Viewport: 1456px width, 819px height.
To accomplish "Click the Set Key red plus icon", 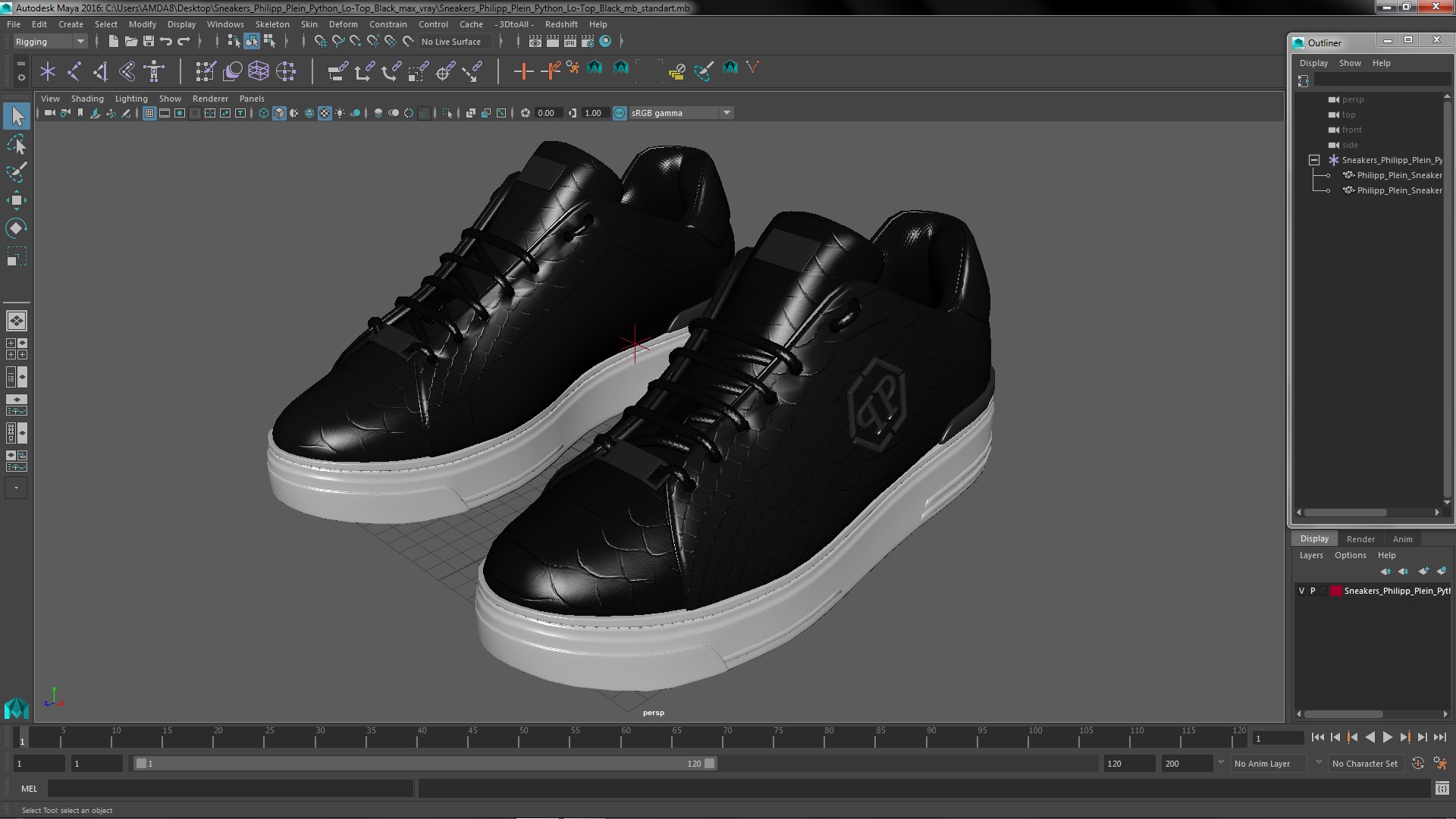I will tap(522, 71).
